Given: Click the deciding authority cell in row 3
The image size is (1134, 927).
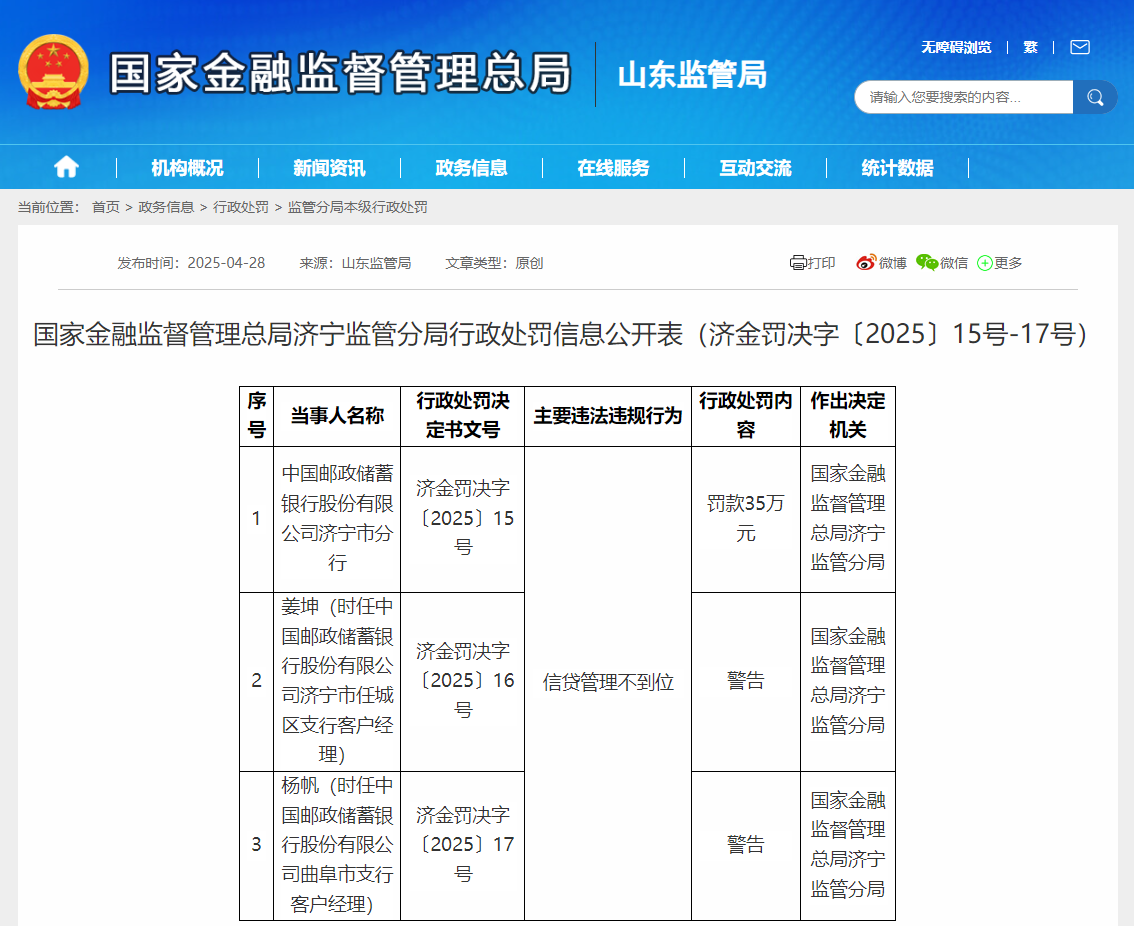Looking at the screenshot, I should (x=848, y=845).
